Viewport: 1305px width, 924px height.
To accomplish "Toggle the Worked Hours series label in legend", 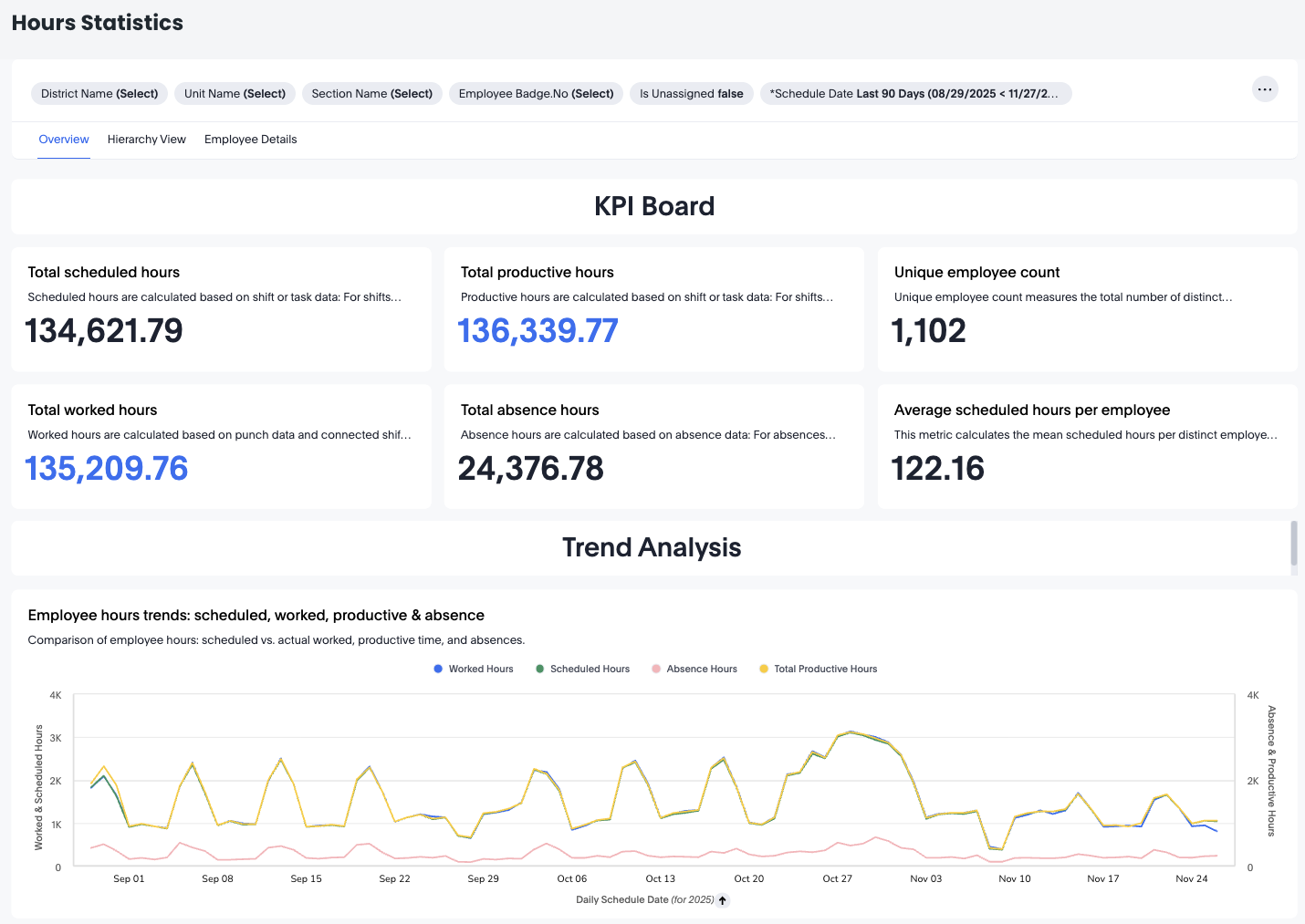I will [x=481, y=669].
